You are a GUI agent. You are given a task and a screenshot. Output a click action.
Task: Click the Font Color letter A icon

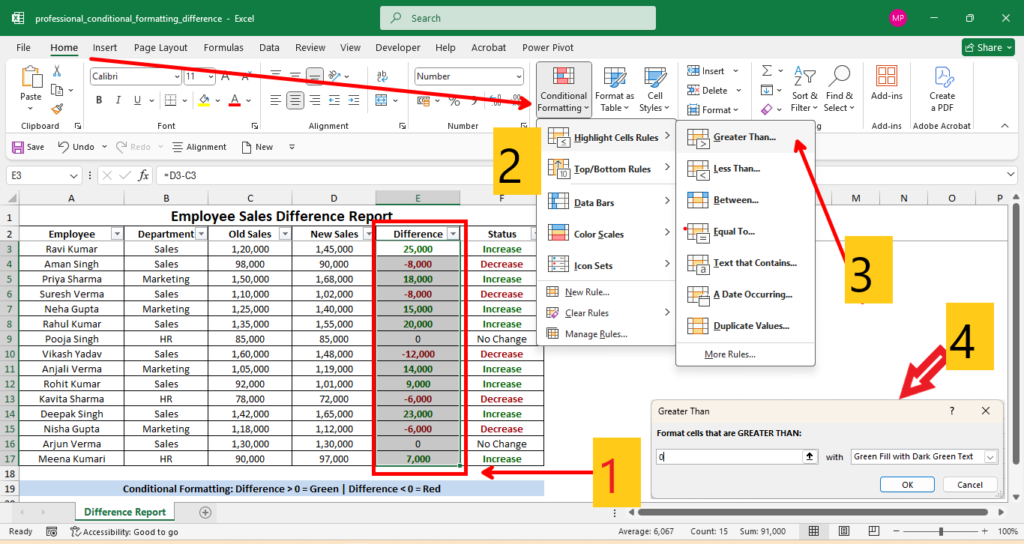point(234,100)
